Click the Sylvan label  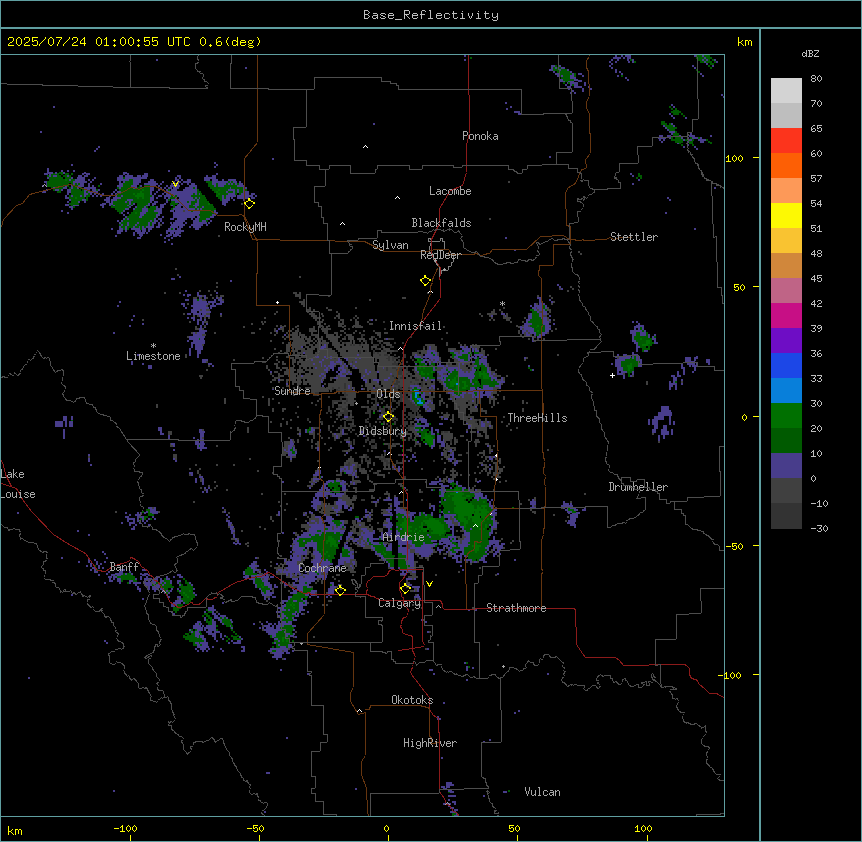[390, 245]
